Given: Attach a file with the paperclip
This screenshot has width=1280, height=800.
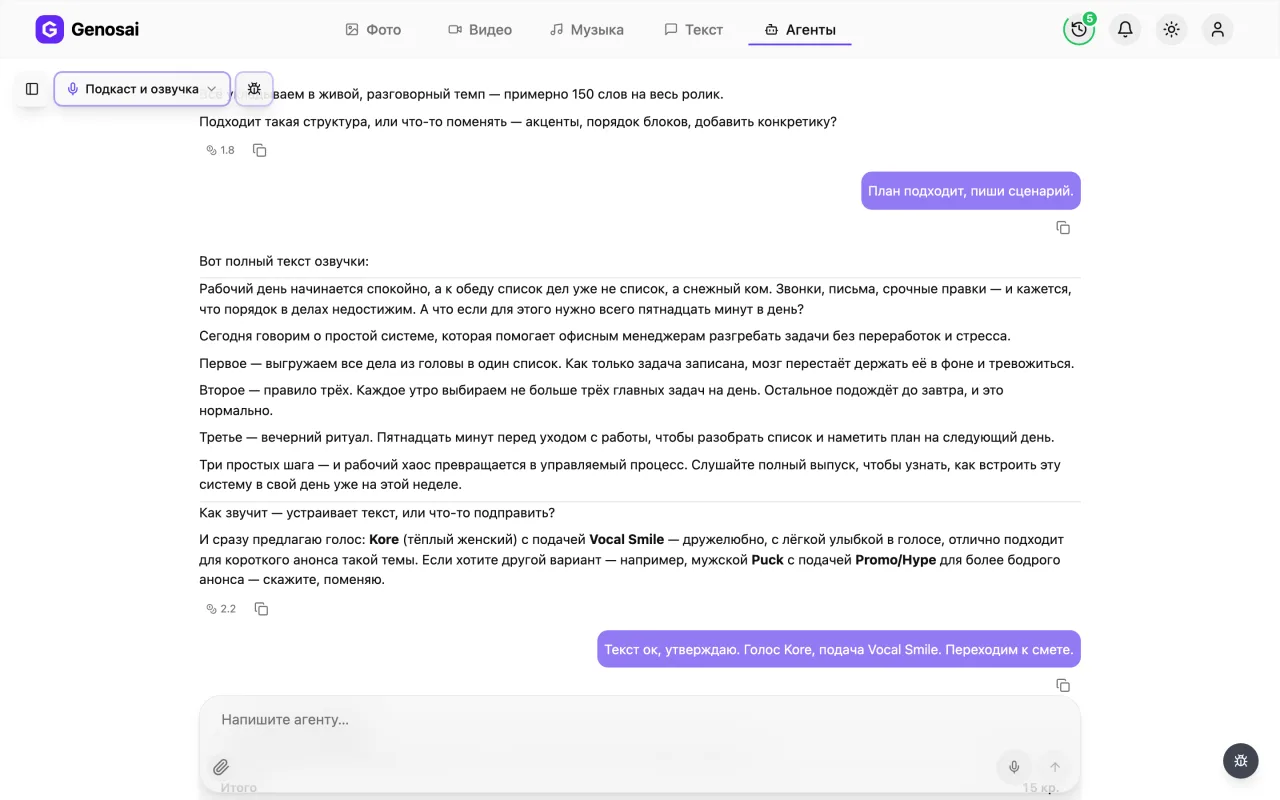Looking at the screenshot, I should click(x=221, y=767).
